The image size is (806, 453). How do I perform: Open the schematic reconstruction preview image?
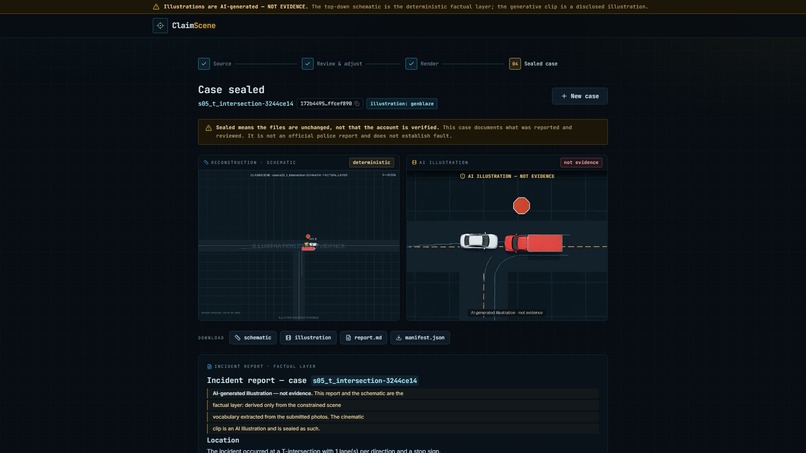(299, 245)
